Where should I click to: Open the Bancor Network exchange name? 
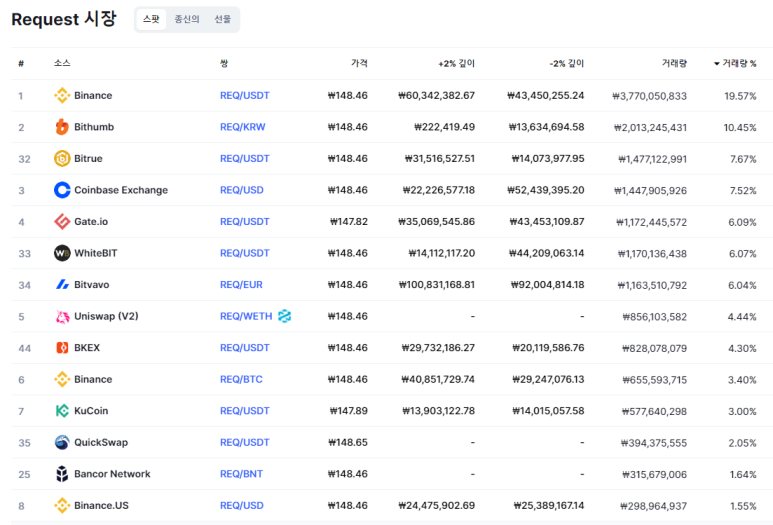tap(112, 474)
